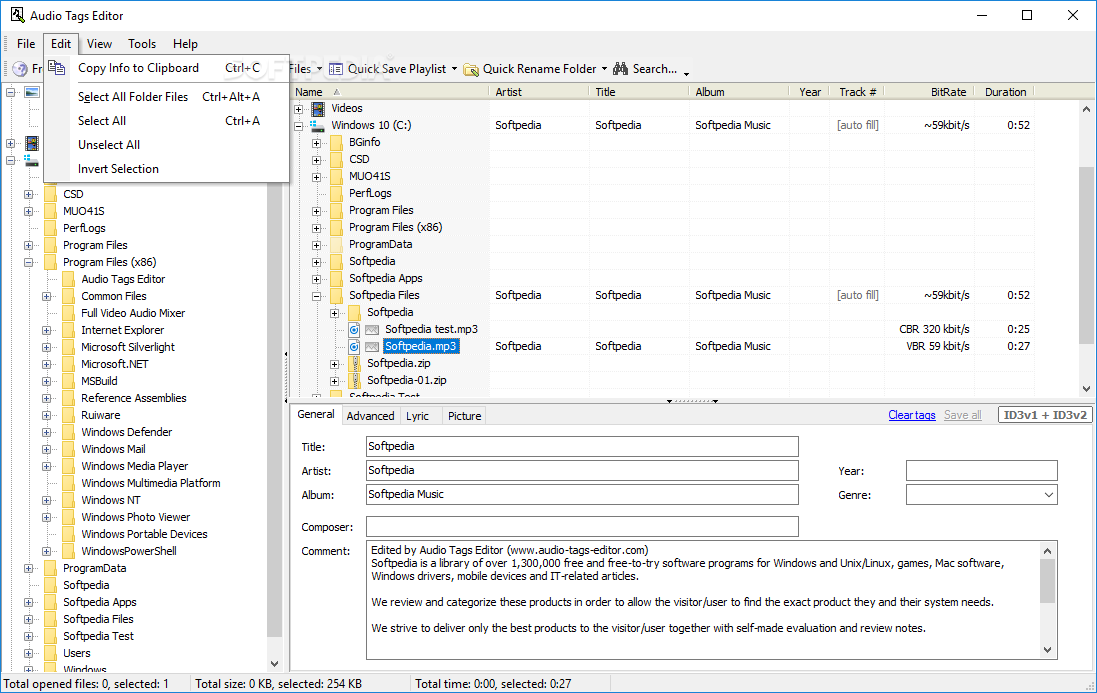The height and width of the screenshot is (693, 1097).
Task: Click the Search... toolbar button
Action: pyautogui.click(x=646, y=69)
